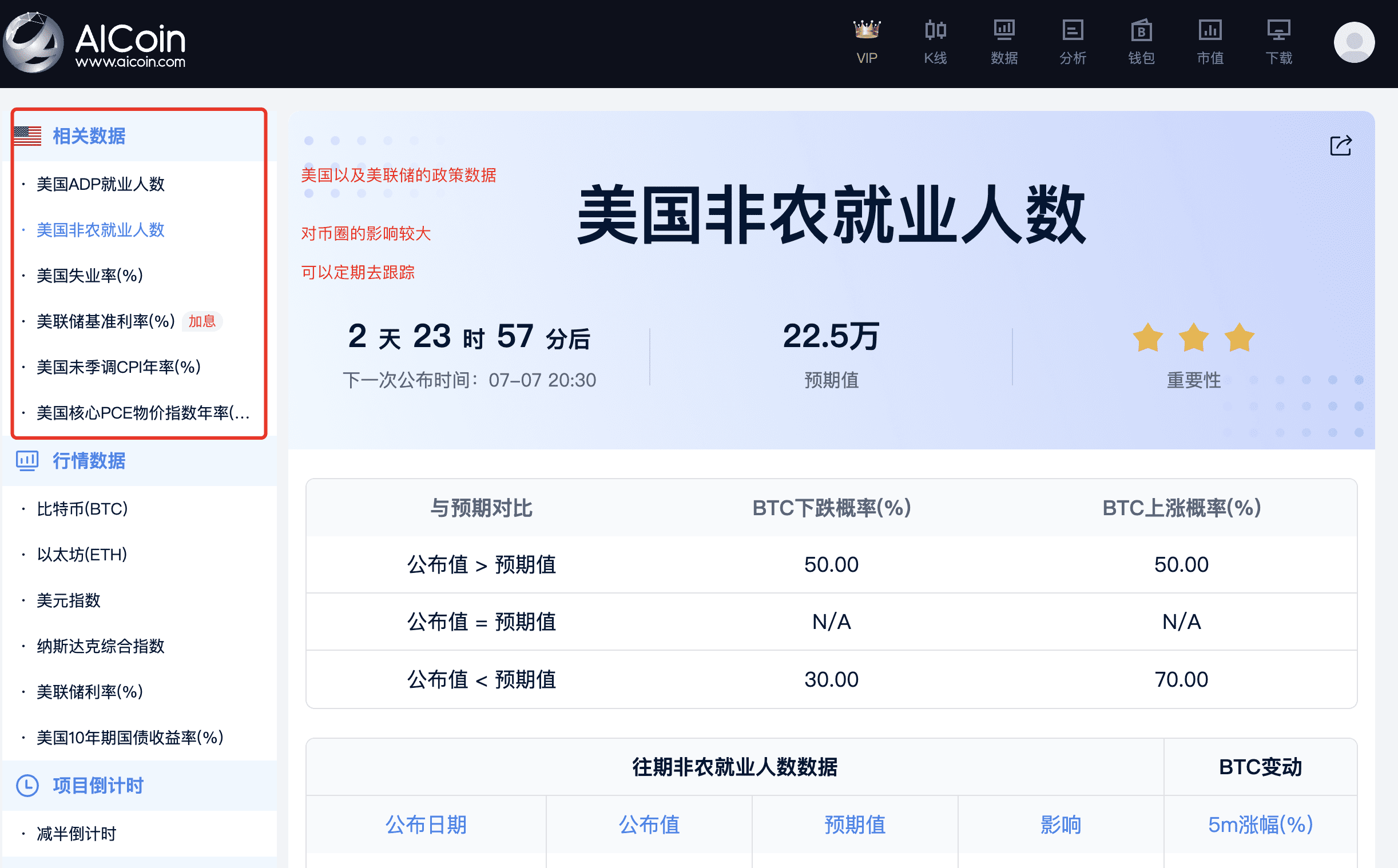
Task: Open the 数据 data icon in header
Action: [1004, 30]
